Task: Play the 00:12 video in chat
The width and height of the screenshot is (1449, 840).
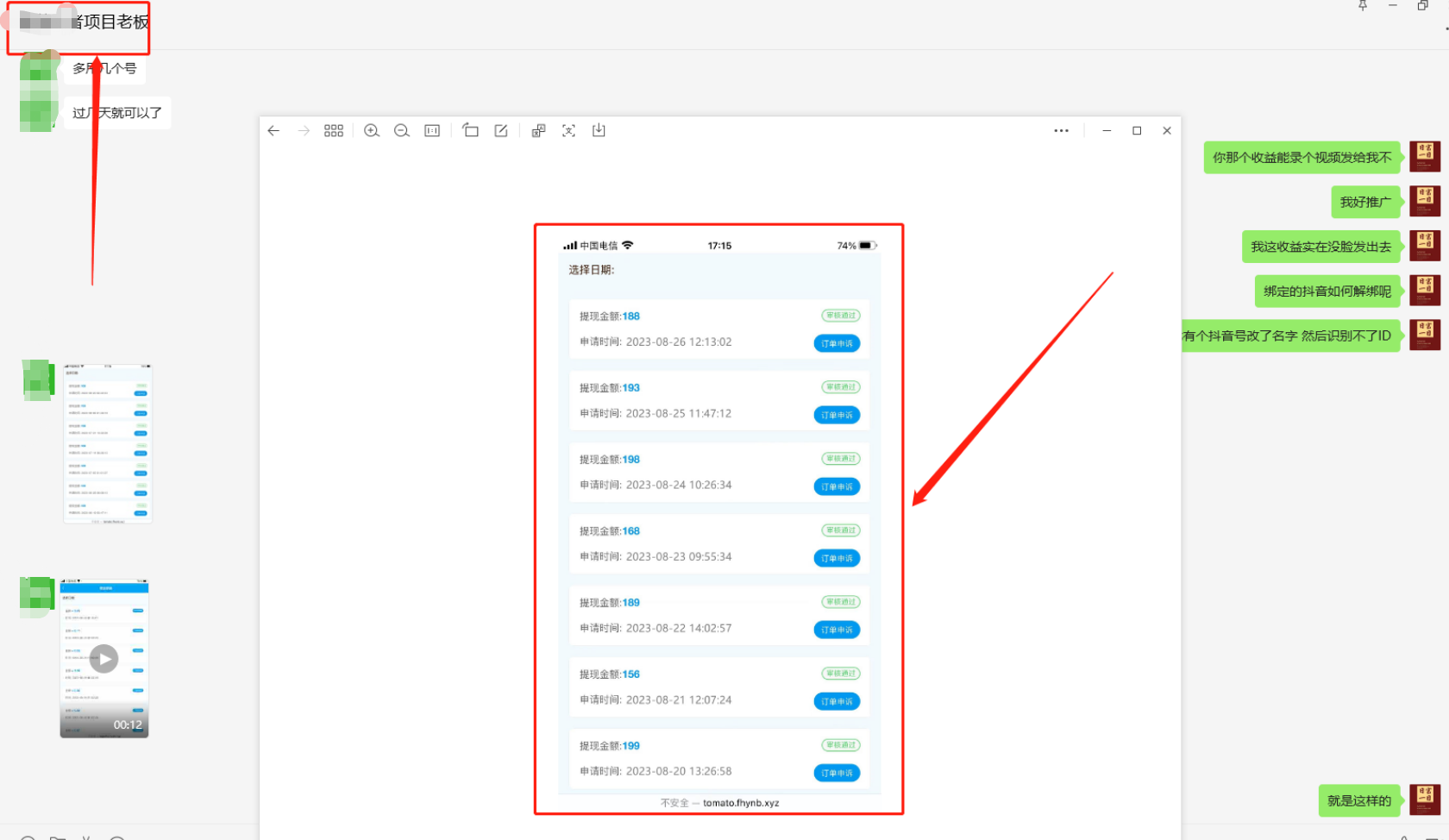Action: pyautogui.click(x=104, y=659)
